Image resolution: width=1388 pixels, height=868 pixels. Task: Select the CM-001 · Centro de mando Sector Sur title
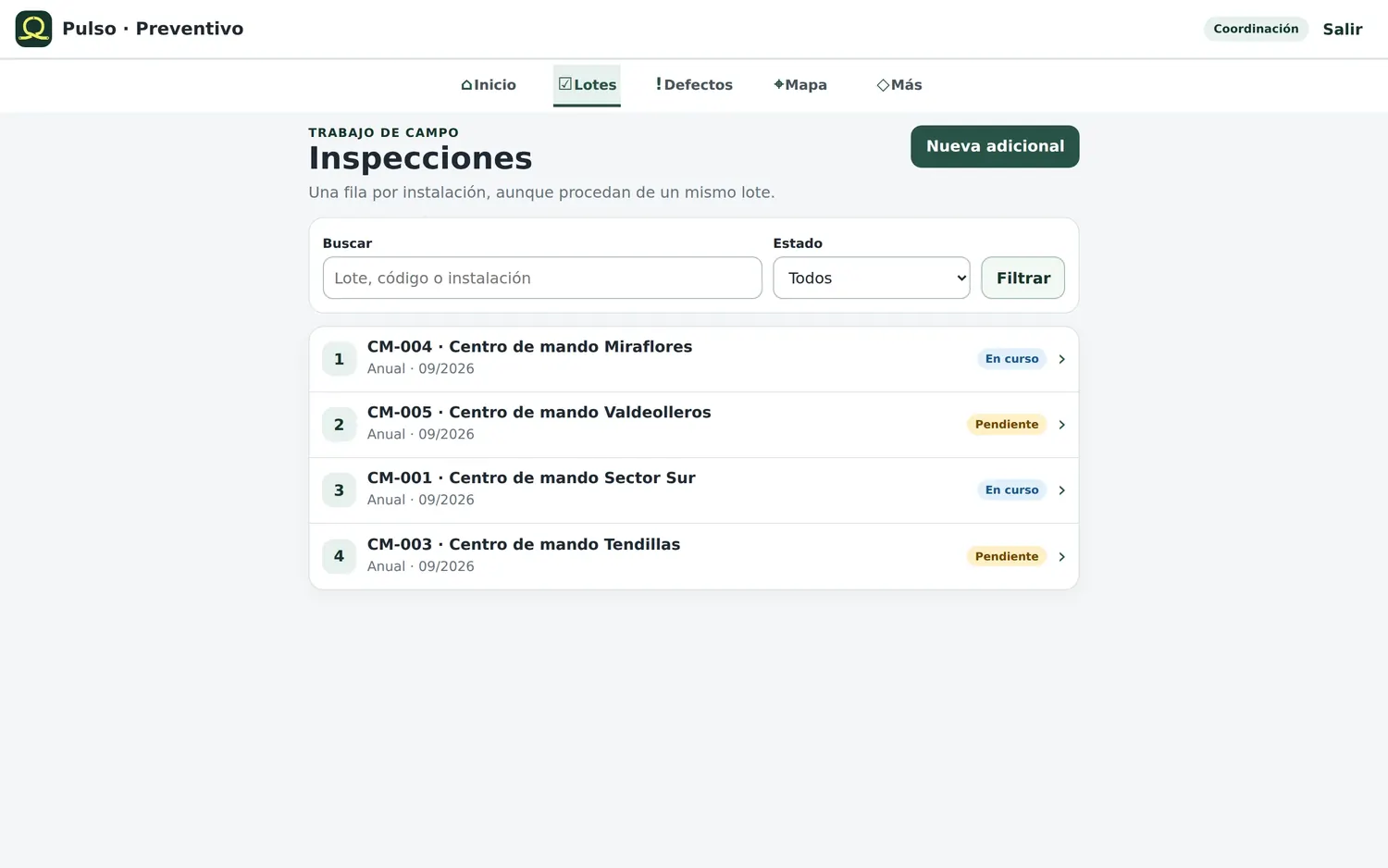pos(531,478)
